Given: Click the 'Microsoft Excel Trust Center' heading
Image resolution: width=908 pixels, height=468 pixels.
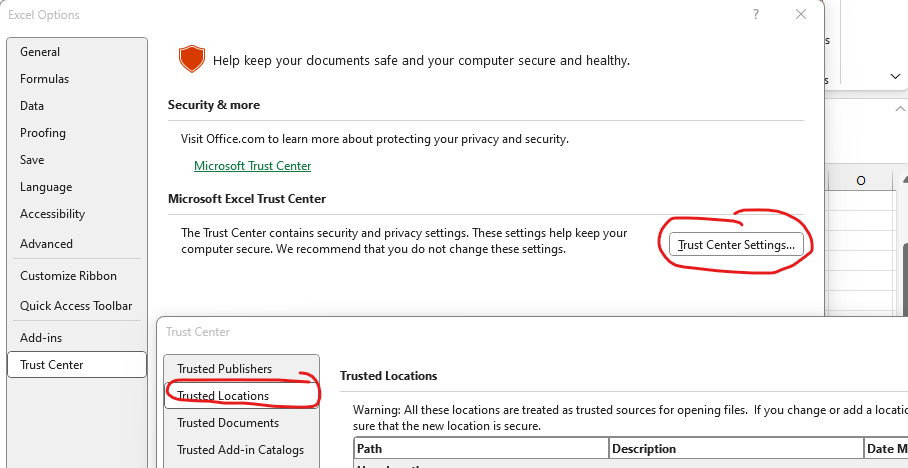Looking at the screenshot, I should coord(247,199).
